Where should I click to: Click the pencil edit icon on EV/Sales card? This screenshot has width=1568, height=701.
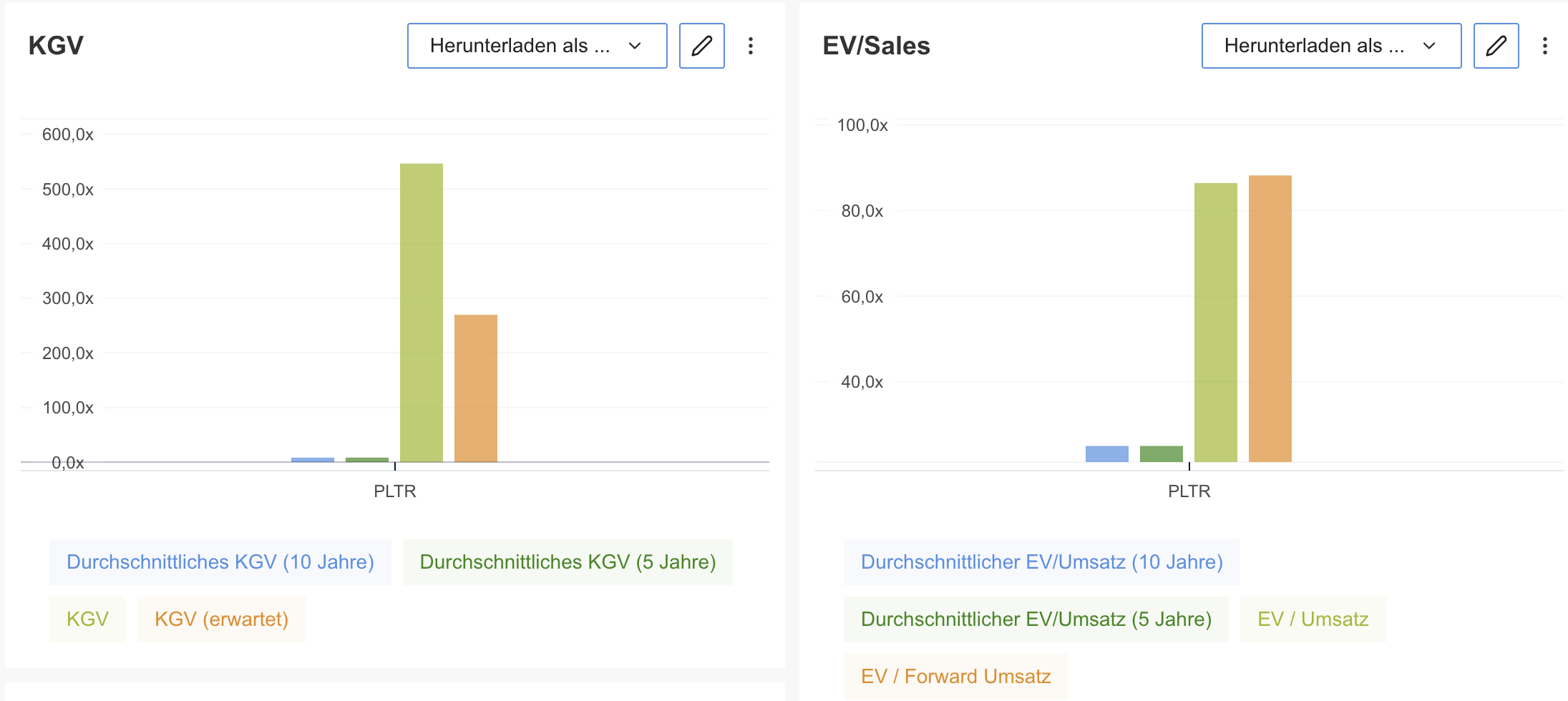pyautogui.click(x=1496, y=46)
